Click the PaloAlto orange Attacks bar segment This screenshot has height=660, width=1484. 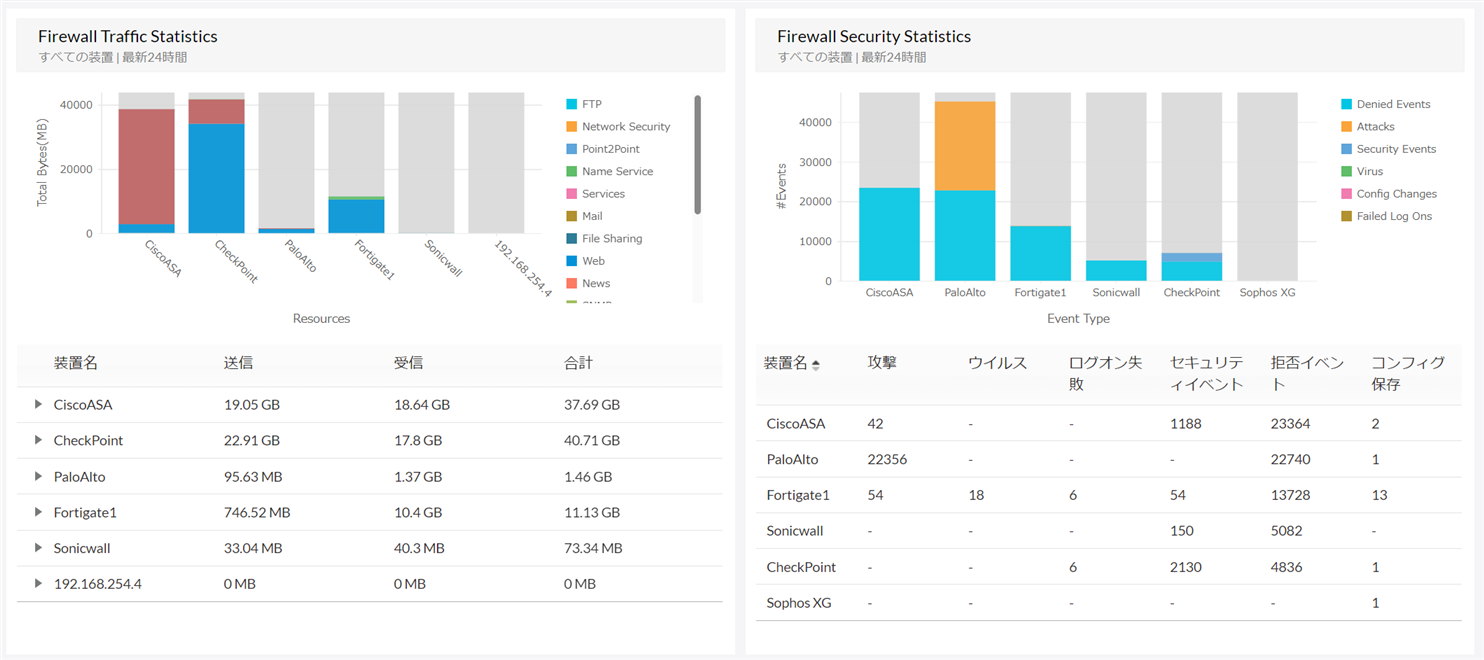tap(965, 146)
